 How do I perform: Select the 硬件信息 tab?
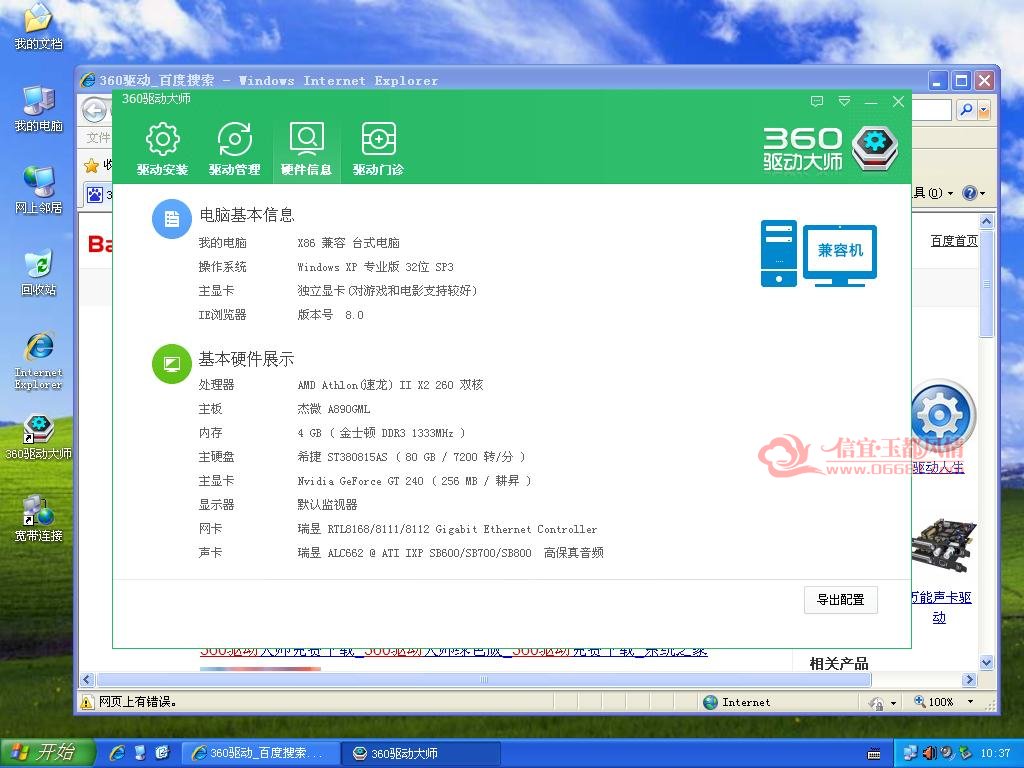pyautogui.click(x=306, y=150)
